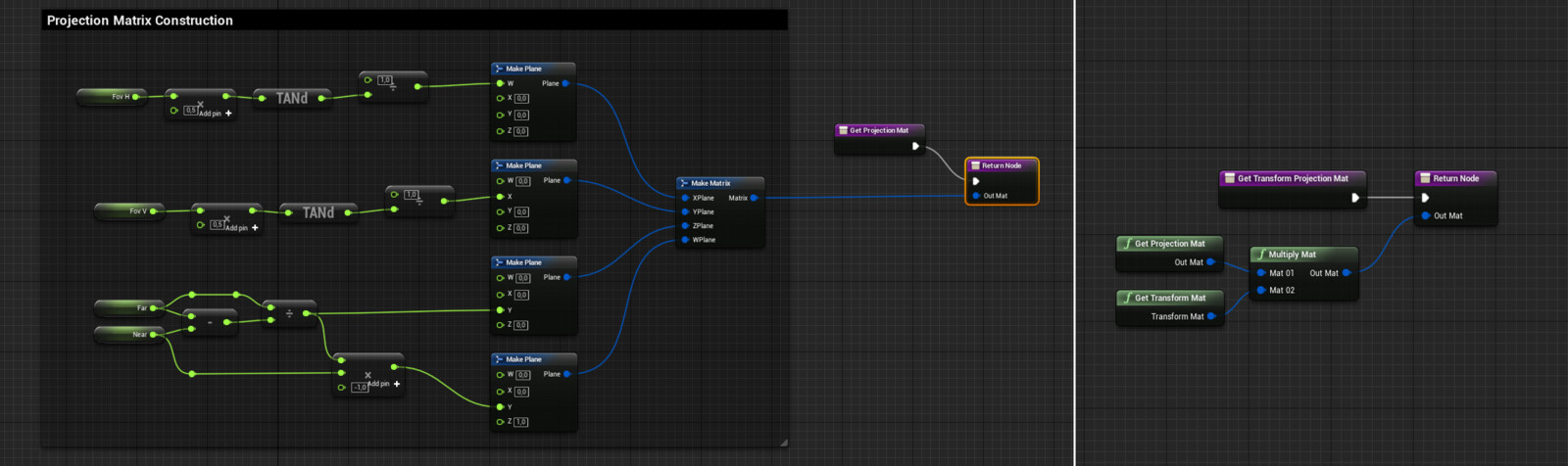1568x466 pixels.
Task: Click the Fov H variable output pin
Action: [136, 97]
